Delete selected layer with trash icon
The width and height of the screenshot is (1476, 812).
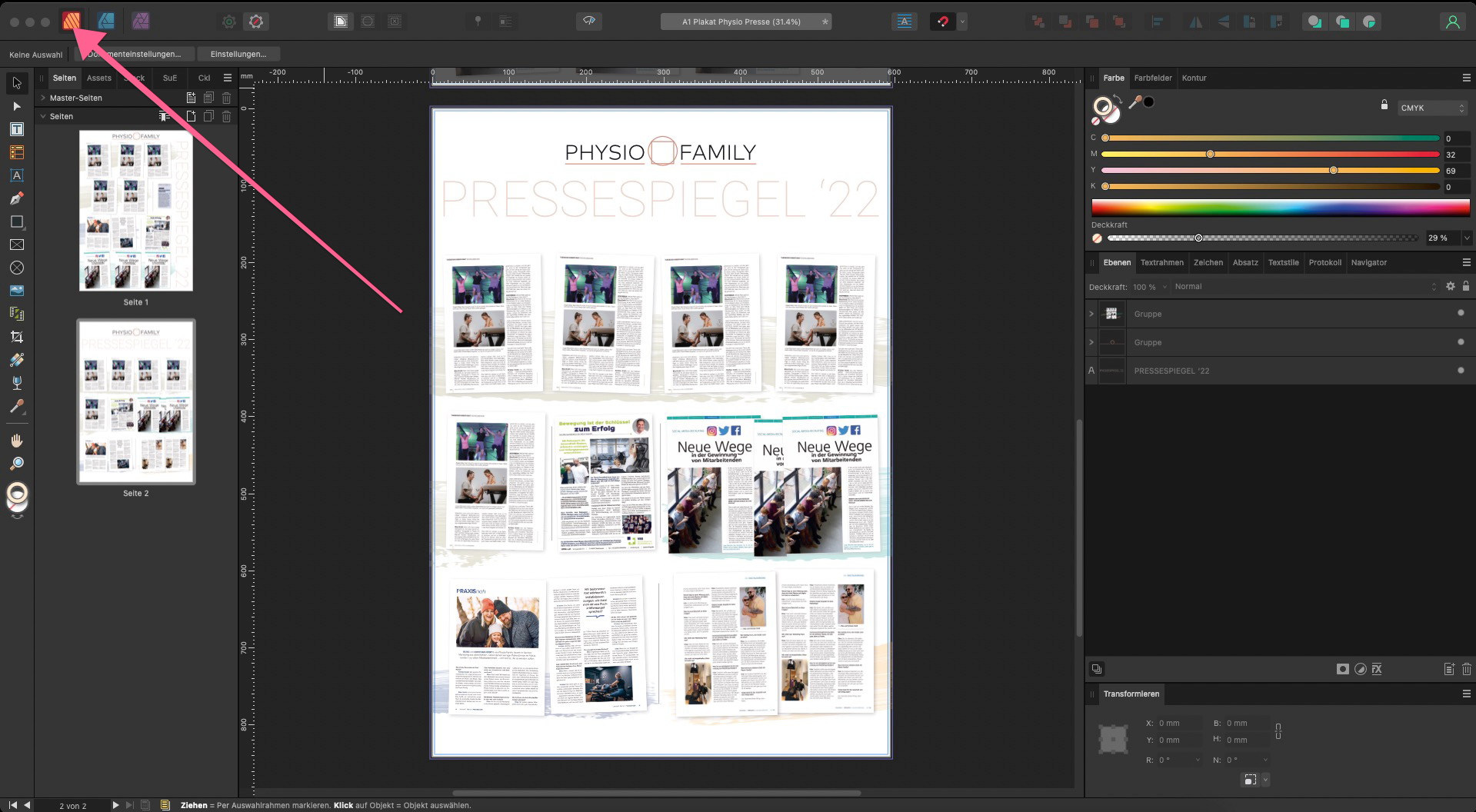[x=1466, y=669]
